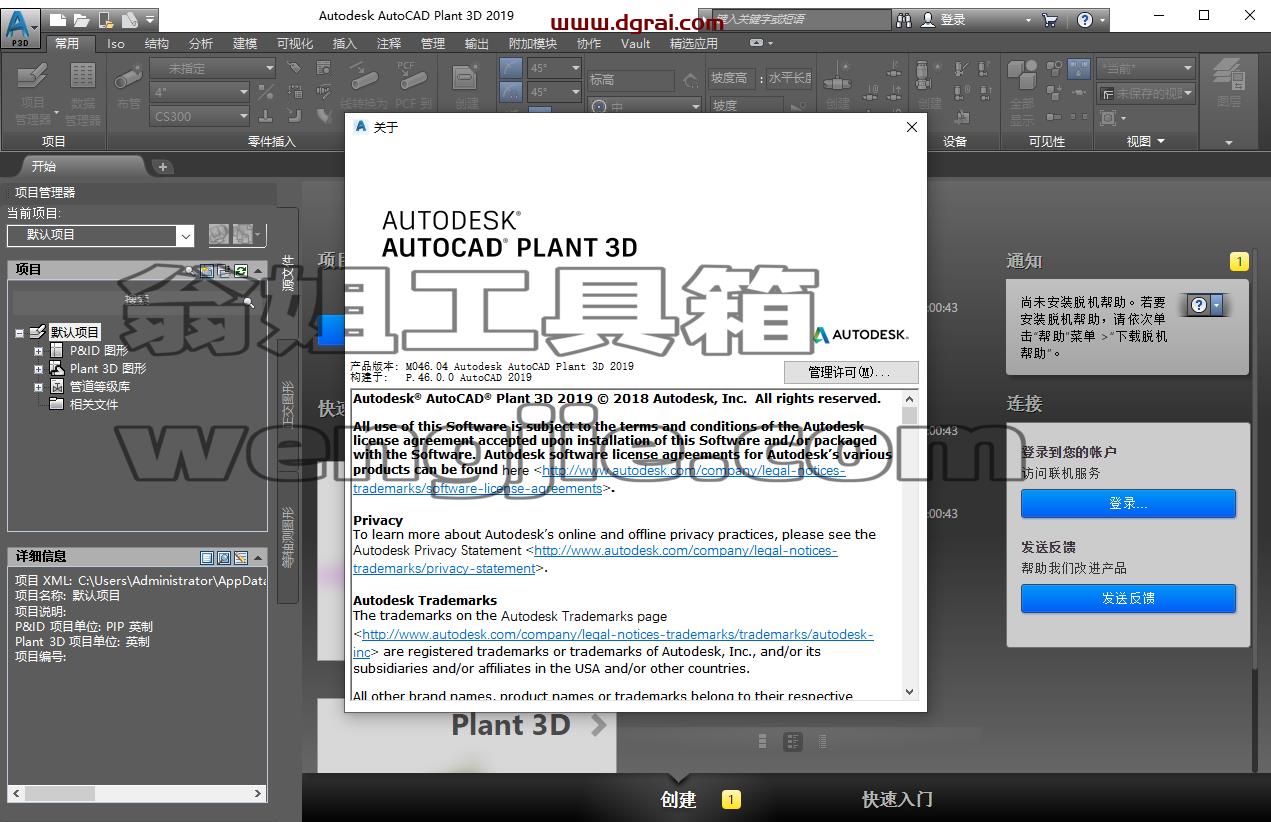1271x822 pixels.
Task: Expand the P&ID 图形 tree node
Action: tap(39, 351)
